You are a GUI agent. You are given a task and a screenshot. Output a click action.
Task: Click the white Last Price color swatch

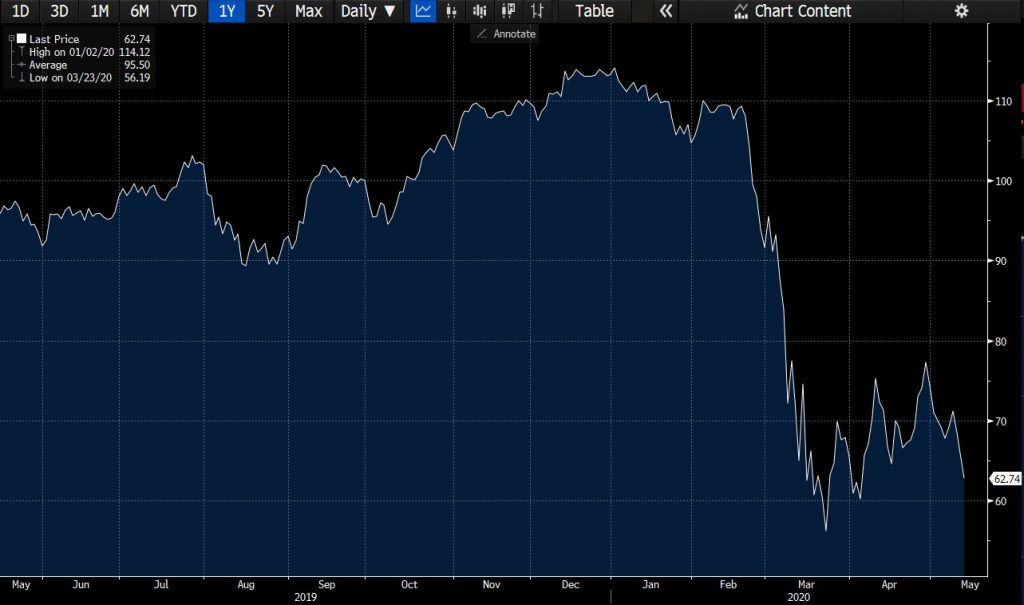click(22, 39)
